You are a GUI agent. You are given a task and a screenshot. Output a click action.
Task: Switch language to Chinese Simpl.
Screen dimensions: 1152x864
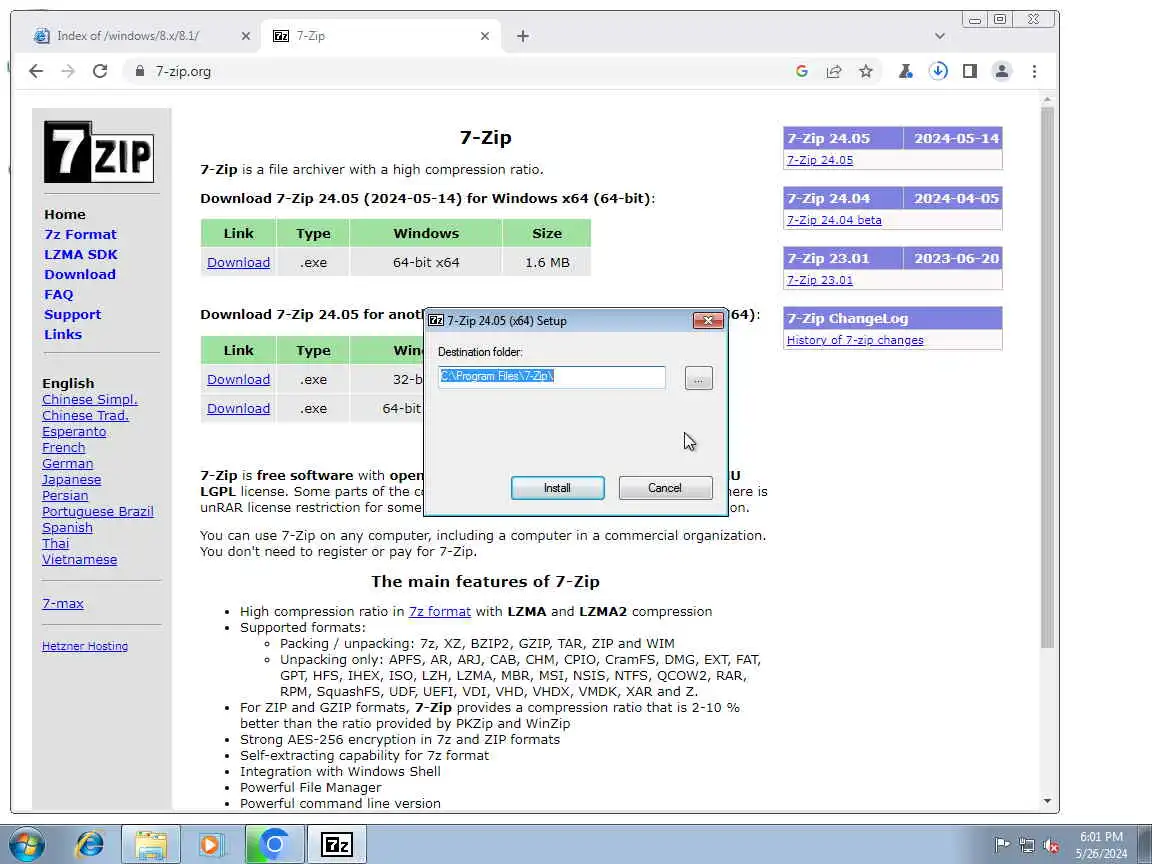tap(90, 399)
